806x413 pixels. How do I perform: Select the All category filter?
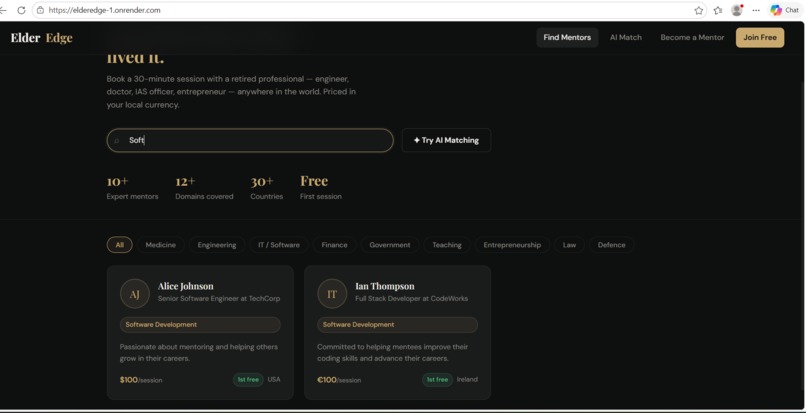point(120,245)
